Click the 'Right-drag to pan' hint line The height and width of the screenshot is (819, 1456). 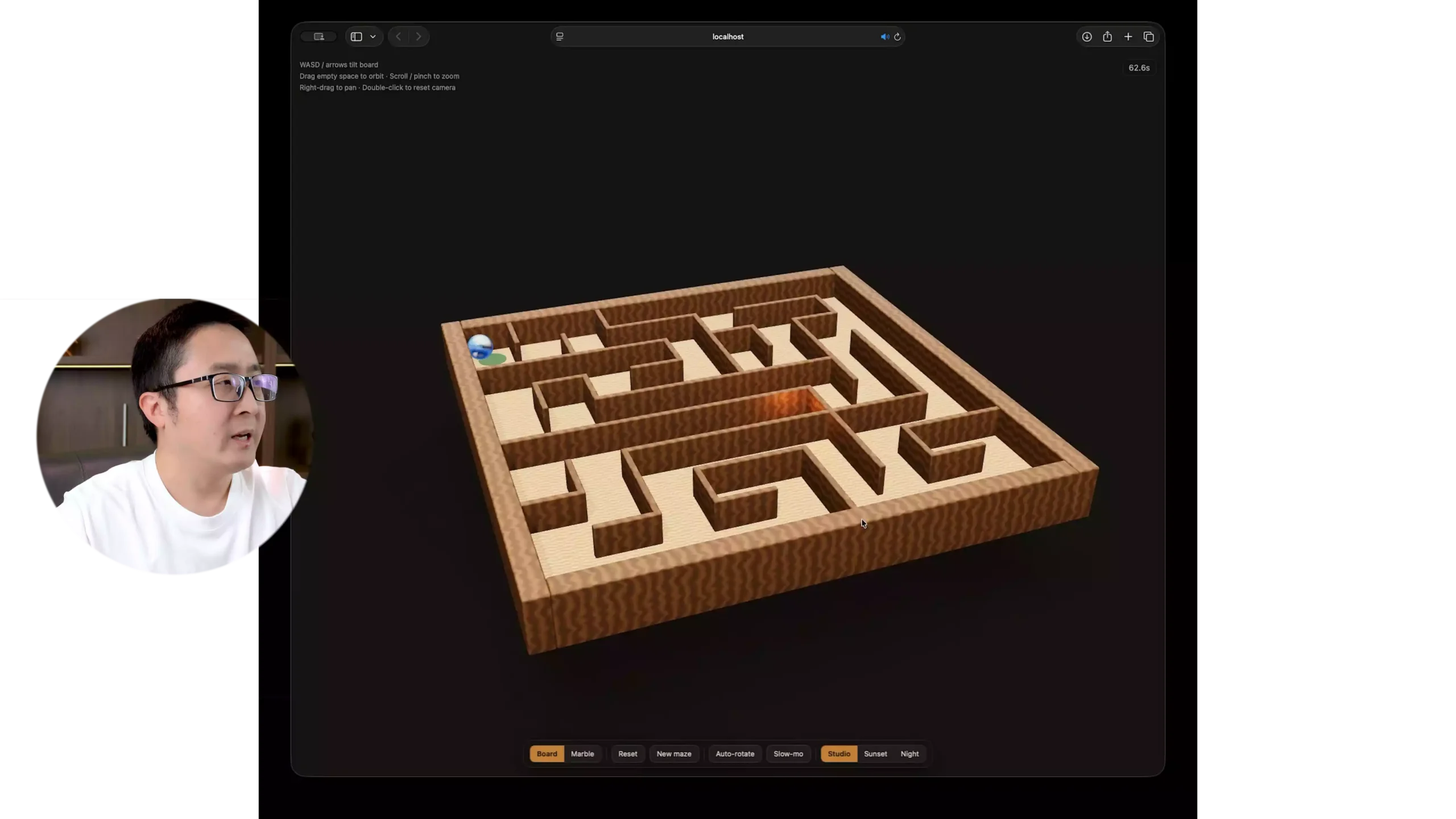pyautogui.click(x=377, y=88)
